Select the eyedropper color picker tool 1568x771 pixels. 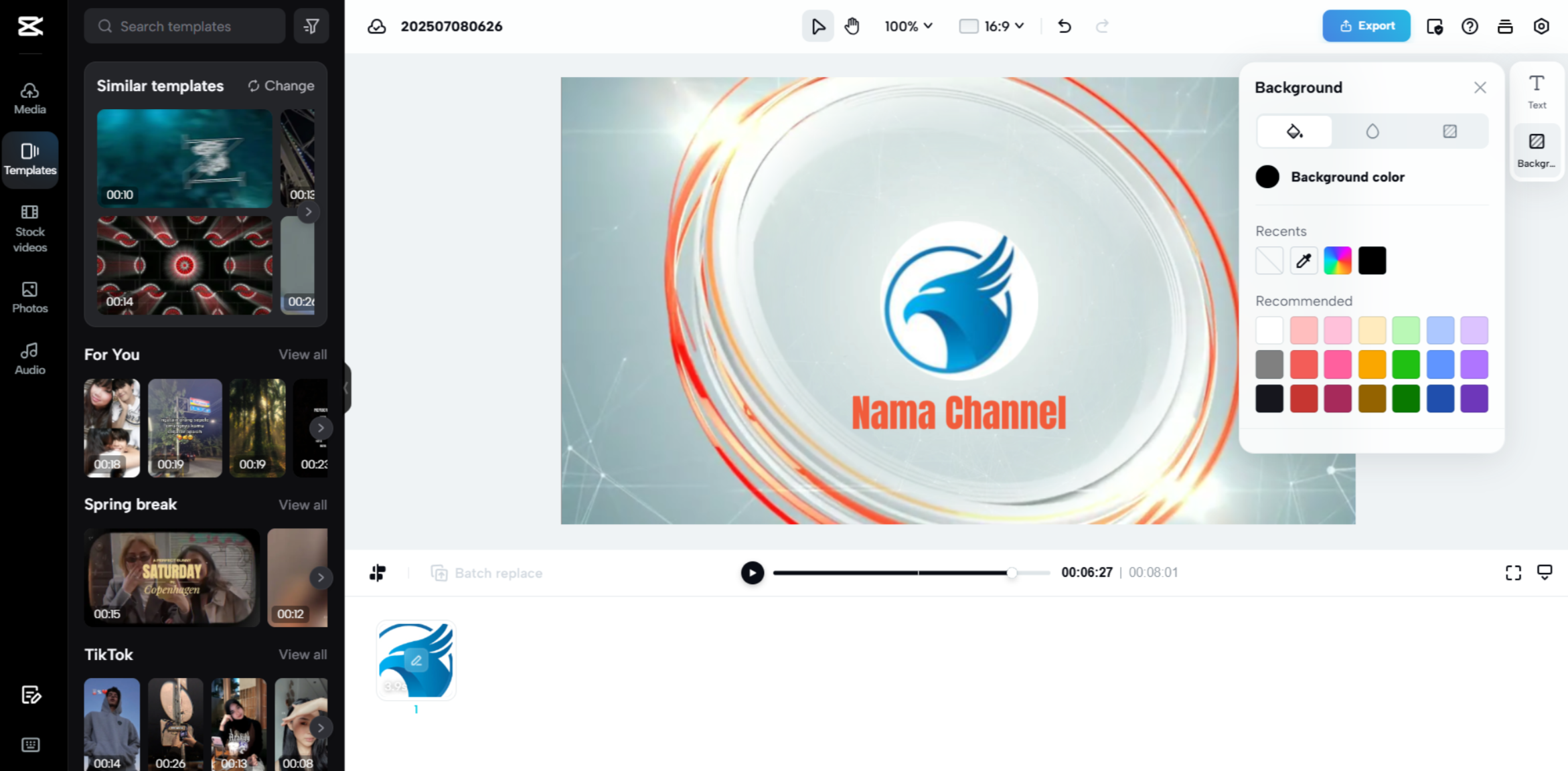point(1304,260)
